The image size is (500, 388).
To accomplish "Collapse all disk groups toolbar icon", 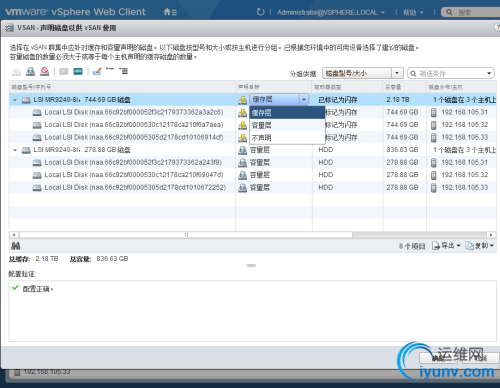I will click(110, 69).
